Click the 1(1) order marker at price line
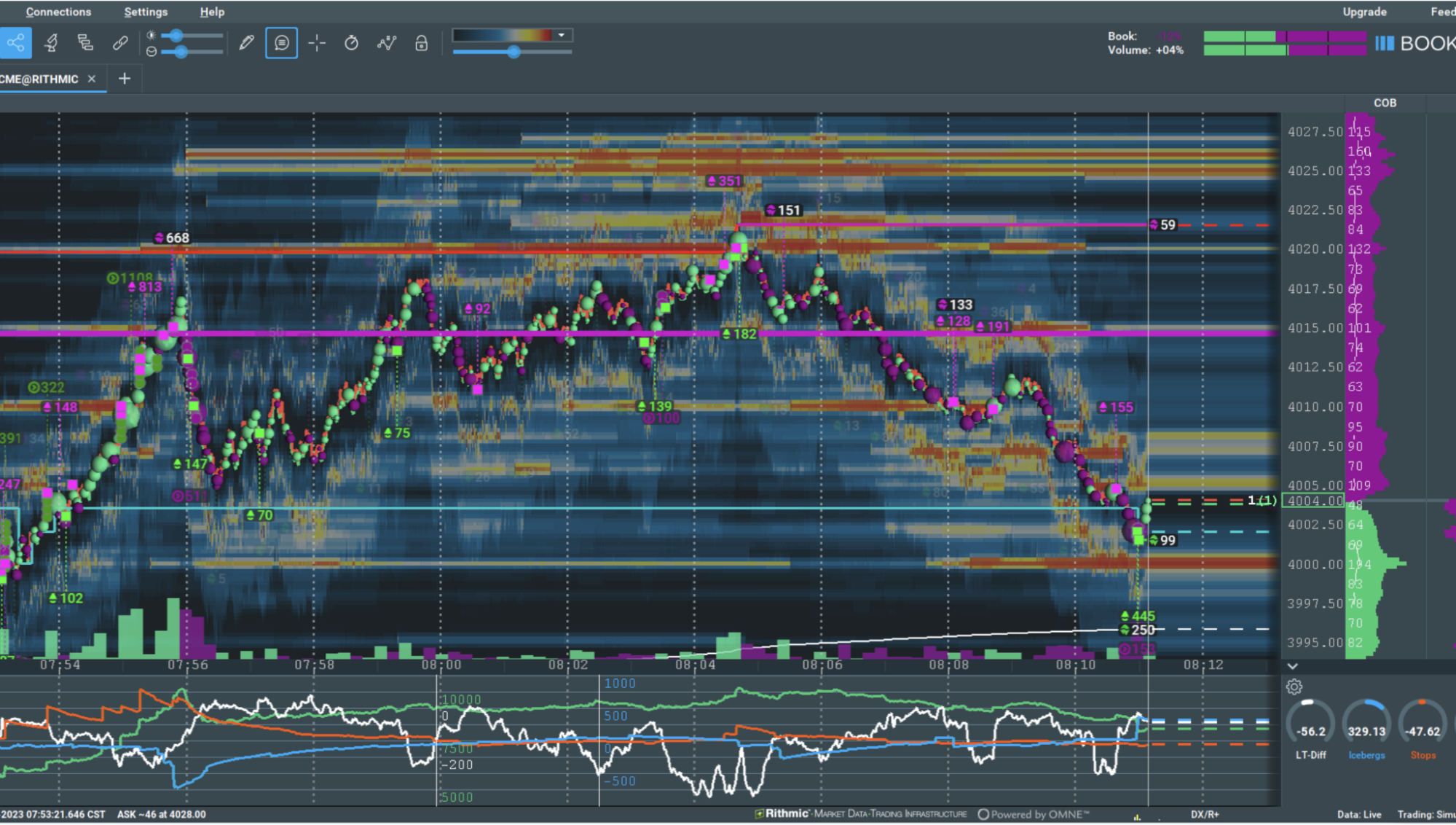The height and width of the screenshot is (825, 1456). [x=1262, y=500]
